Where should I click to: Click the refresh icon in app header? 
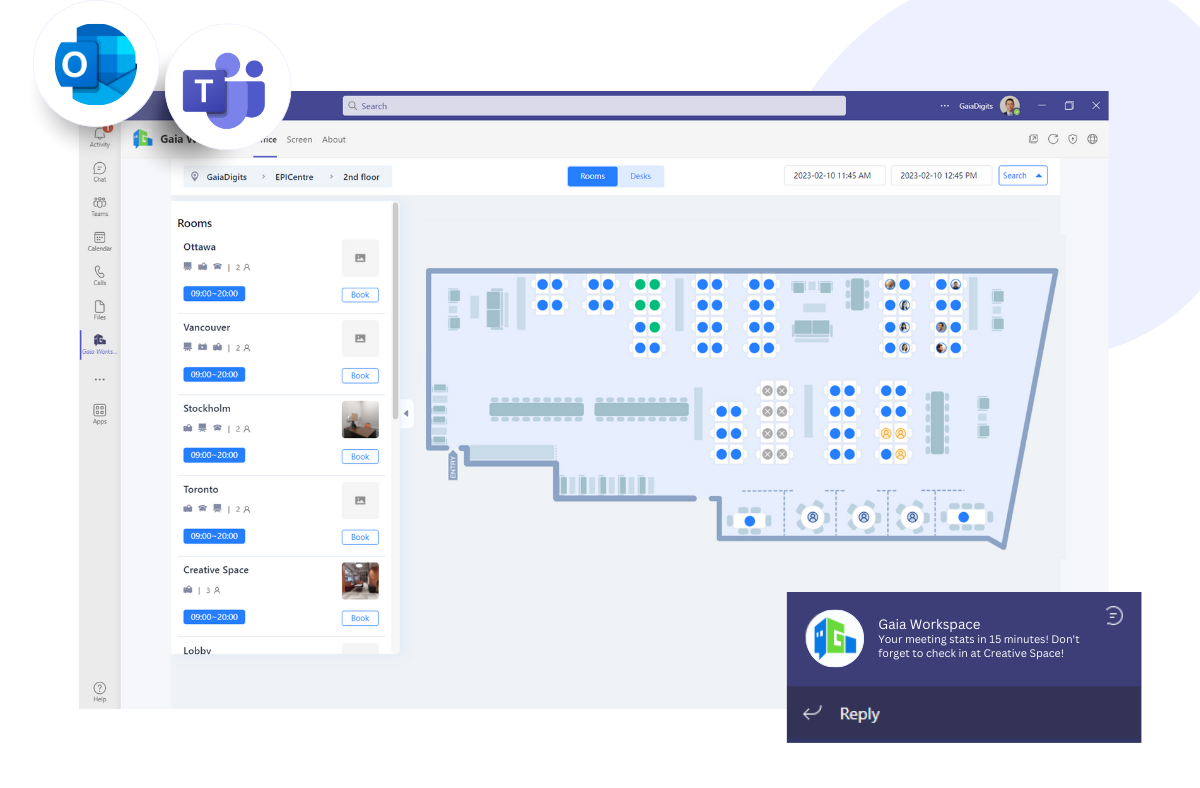coord(1053,139)
